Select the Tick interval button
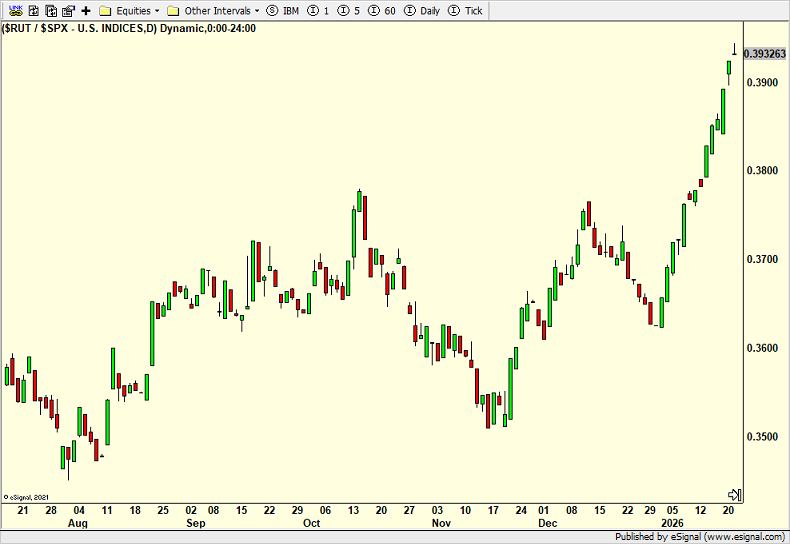Screen dimensions: 790x544 [466, 11]
